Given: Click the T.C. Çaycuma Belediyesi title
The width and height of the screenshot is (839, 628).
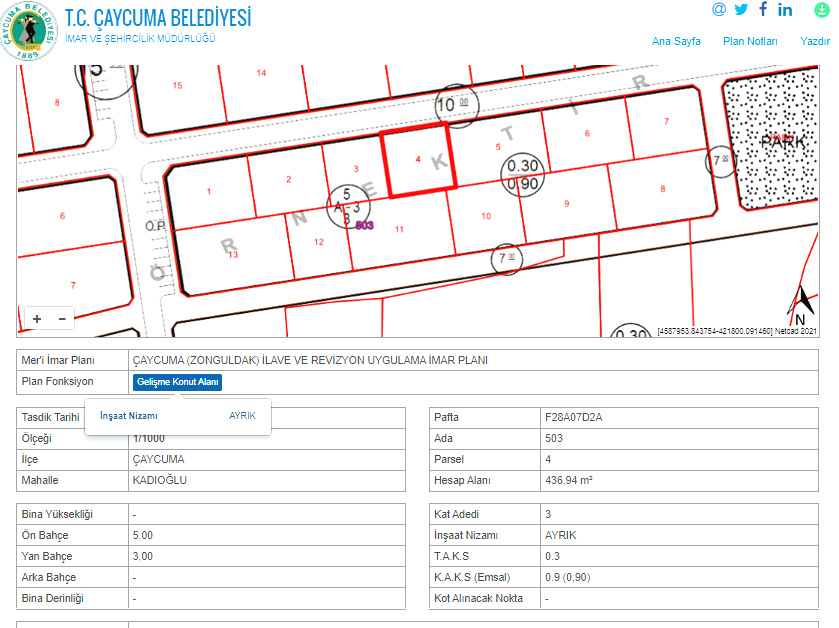Looking at the screenshot, I should (x=158, y=17).
